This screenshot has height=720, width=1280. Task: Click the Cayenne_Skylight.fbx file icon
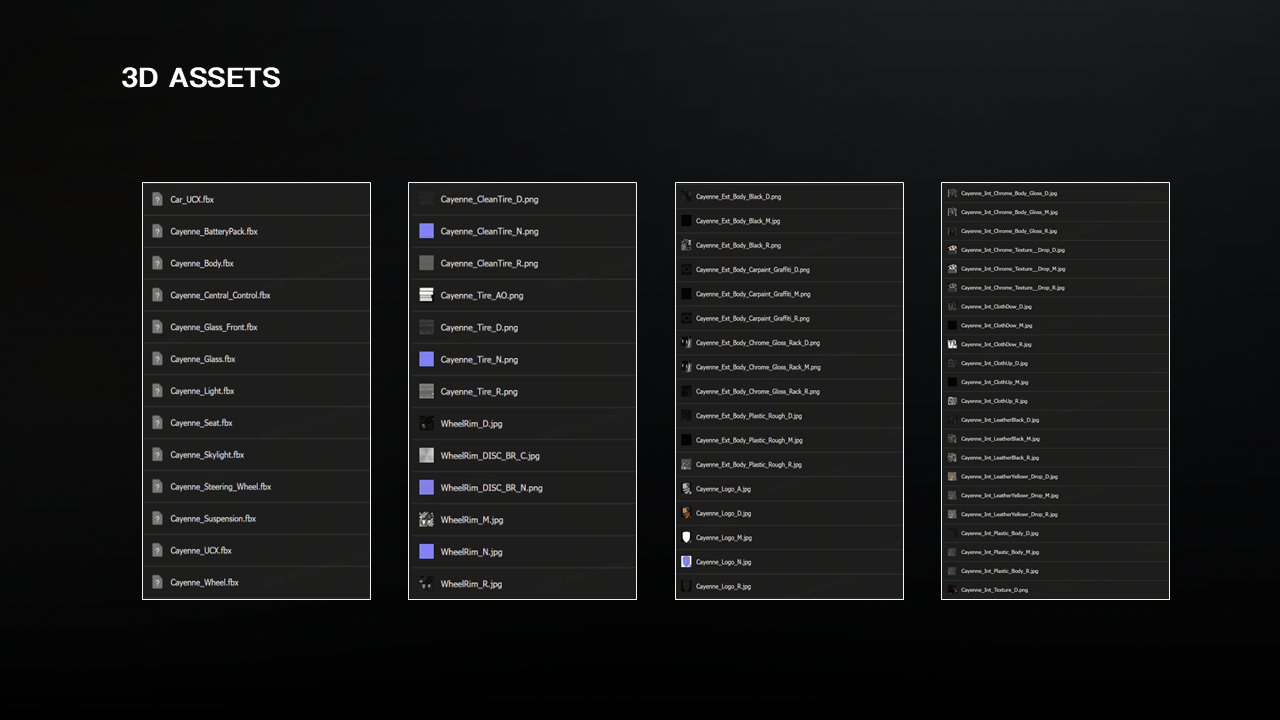(x=157, y=455)
